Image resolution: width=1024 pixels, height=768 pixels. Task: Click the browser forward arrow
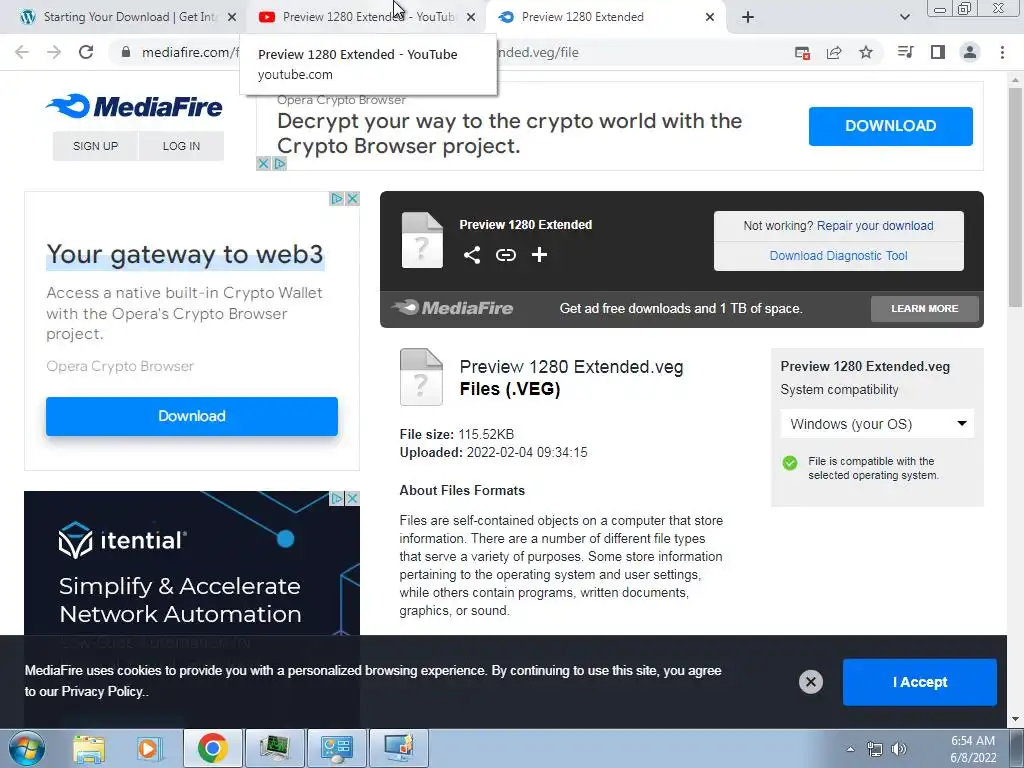click(x=54, y=52)
